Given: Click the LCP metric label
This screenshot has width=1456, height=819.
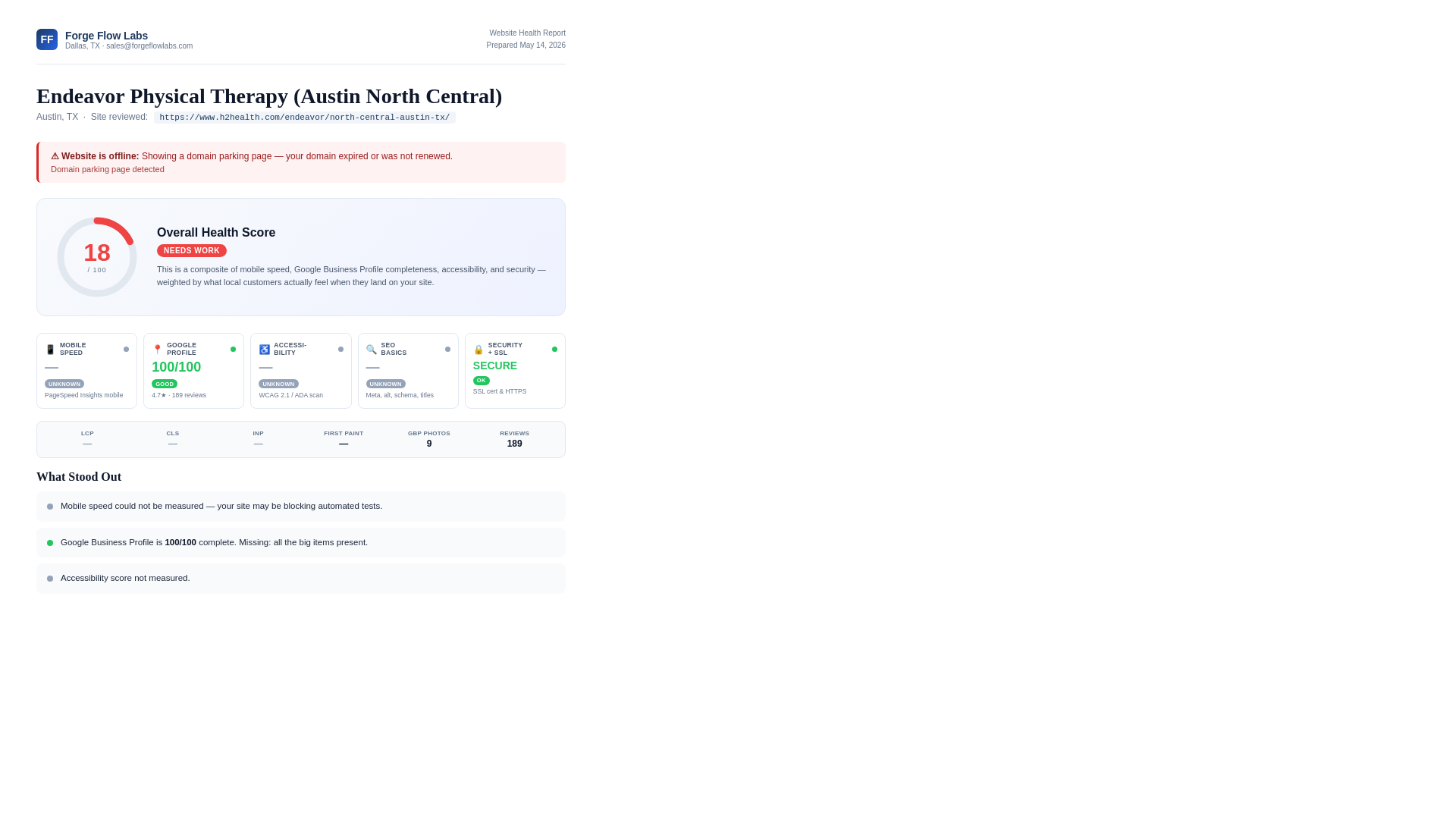Looking at the screenshot, I should point(87,434).
